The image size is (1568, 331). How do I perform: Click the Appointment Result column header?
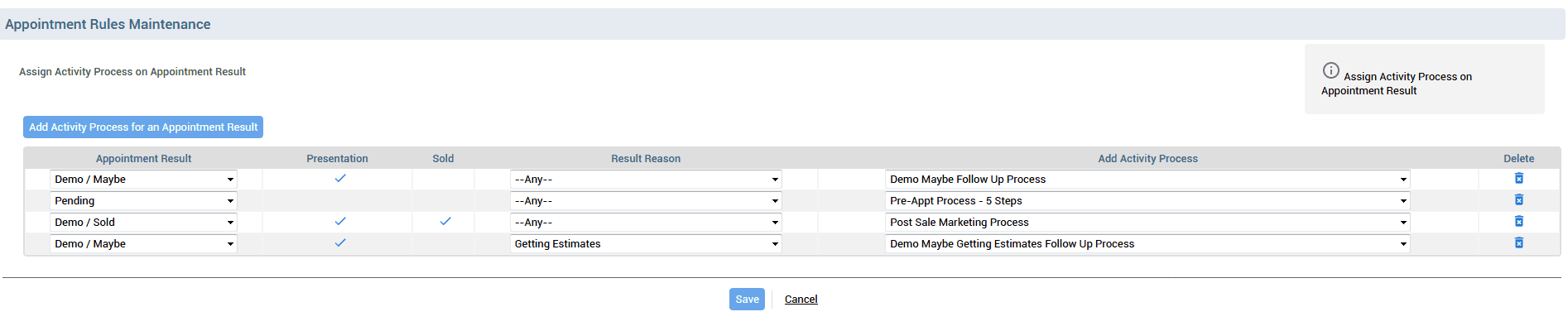tap(143, 159)
